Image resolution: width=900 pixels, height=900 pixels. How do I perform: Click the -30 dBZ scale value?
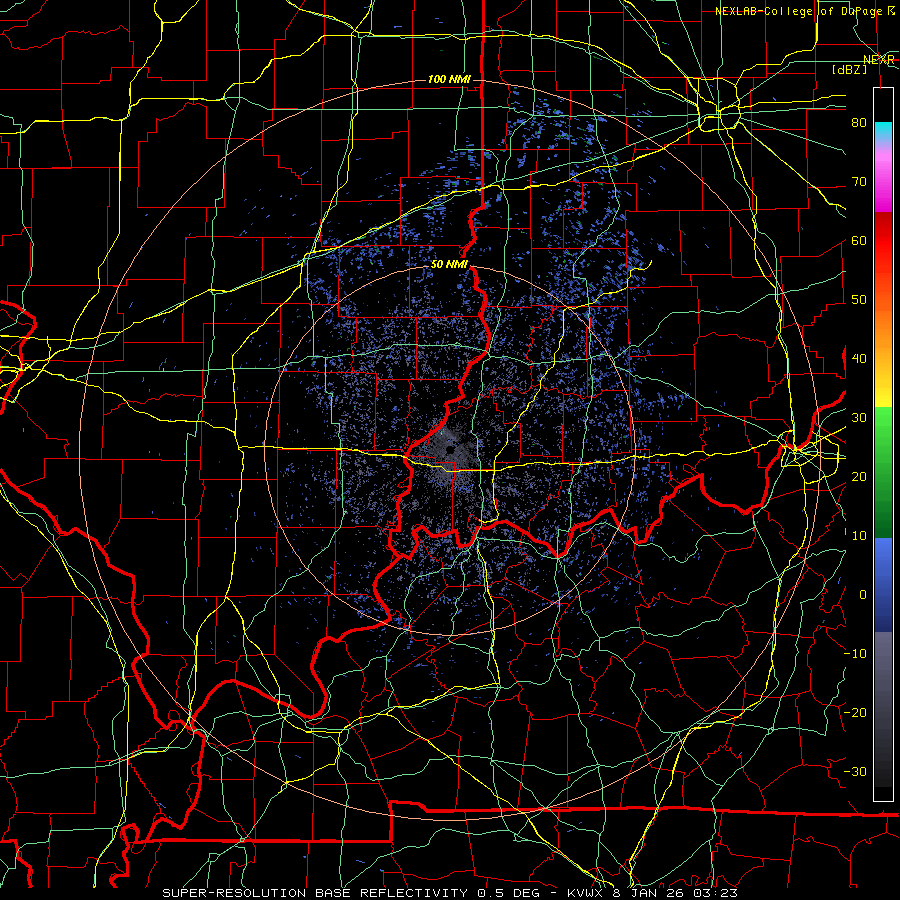coord(855,771)
